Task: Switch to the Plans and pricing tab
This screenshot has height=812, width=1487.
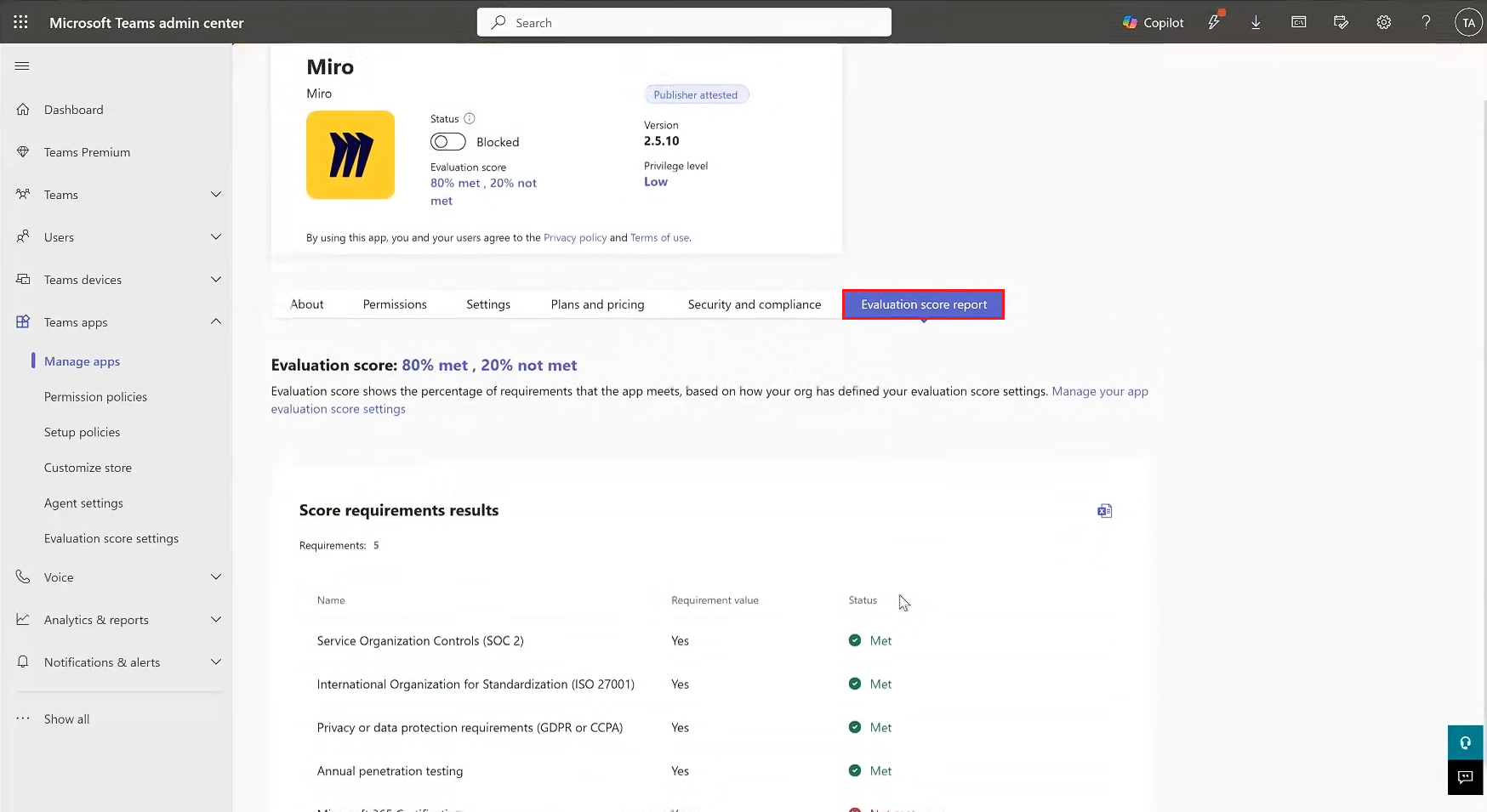Action: tap(597, 304)
